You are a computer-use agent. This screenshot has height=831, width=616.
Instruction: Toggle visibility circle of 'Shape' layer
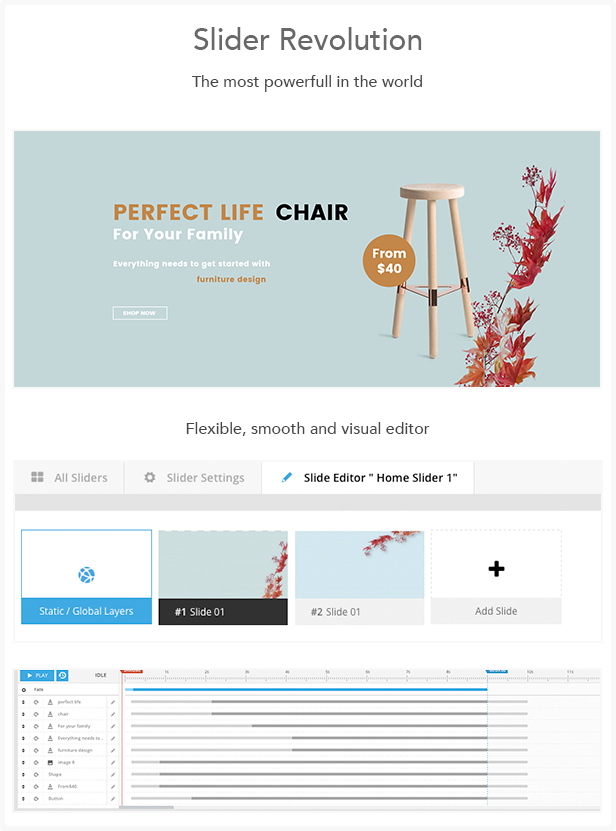coord(36,774)
